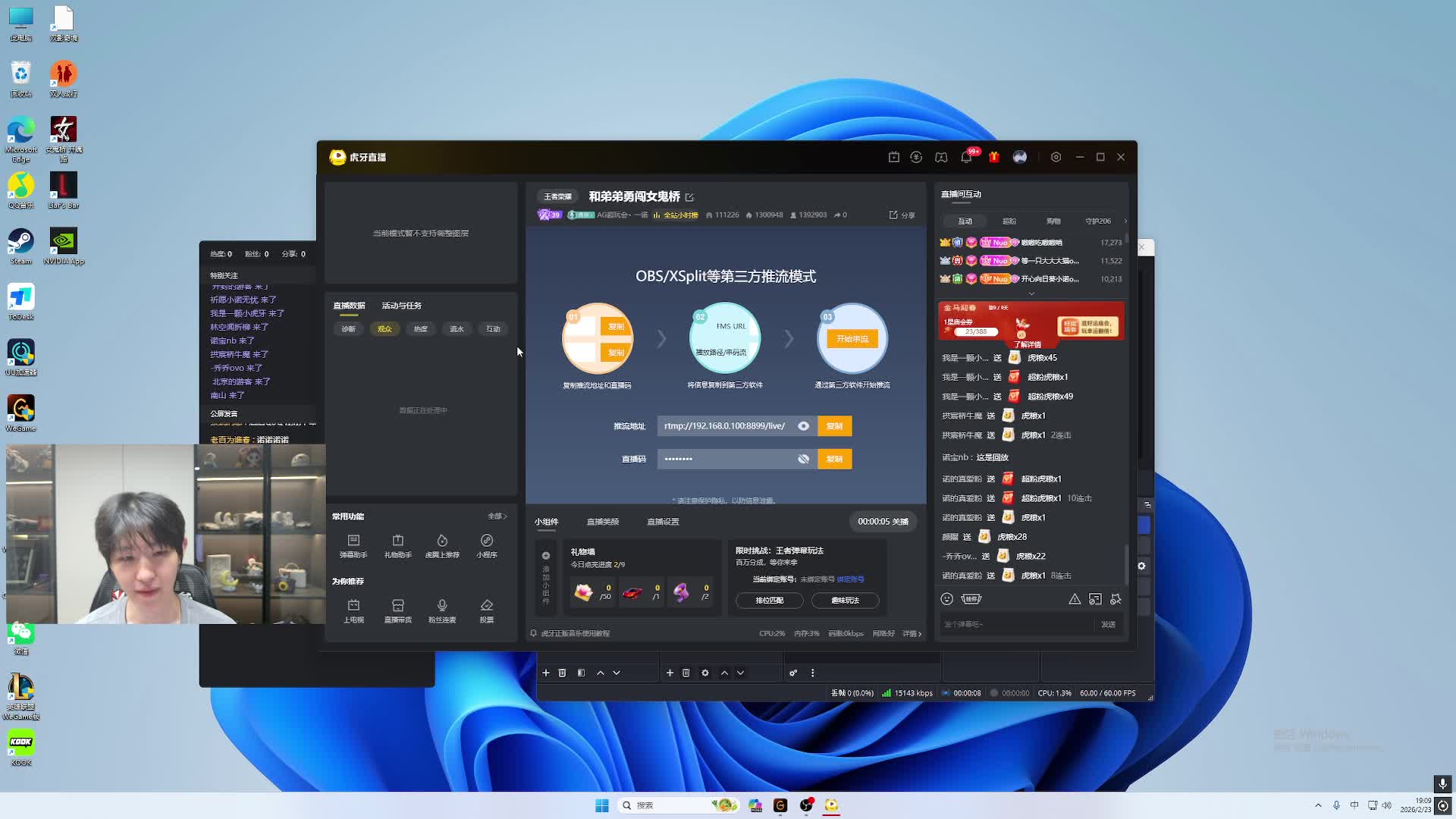Select the 观众 audience filter pill

(x=384, y=329)
